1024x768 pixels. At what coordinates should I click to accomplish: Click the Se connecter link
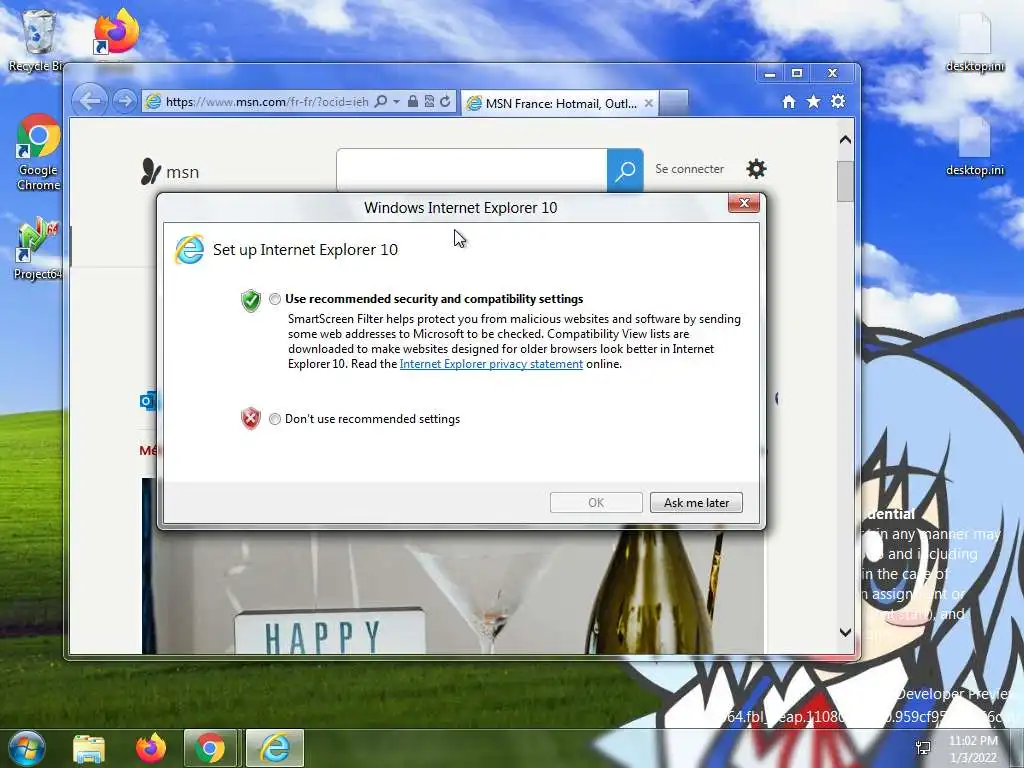689,169
